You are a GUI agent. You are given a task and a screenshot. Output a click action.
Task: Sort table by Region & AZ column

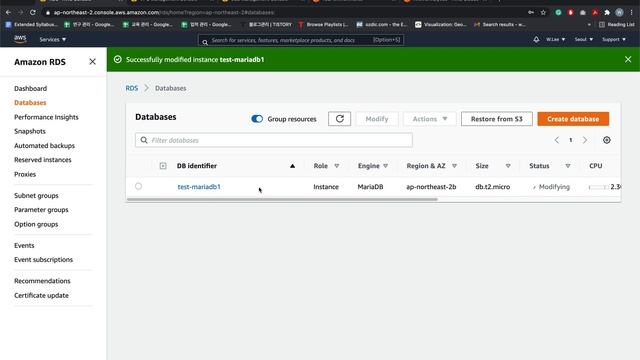click(454, 166)
